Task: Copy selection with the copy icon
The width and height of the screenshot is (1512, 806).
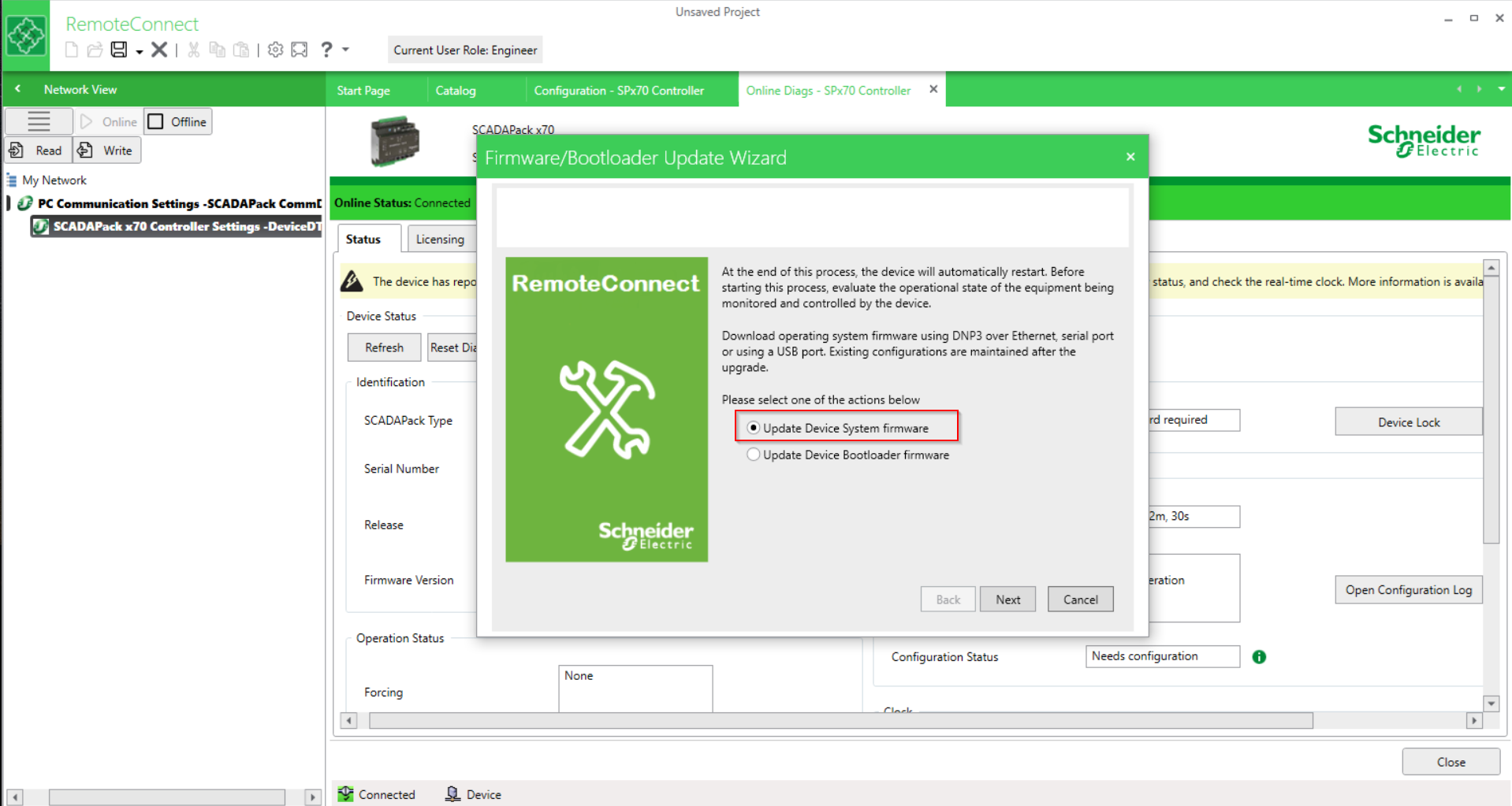Action: pos(218,50)
